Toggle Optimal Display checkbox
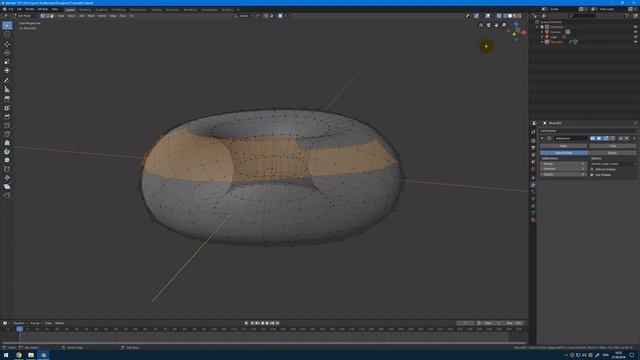Viewport: 640px width, 360px height. coord(592,169)
